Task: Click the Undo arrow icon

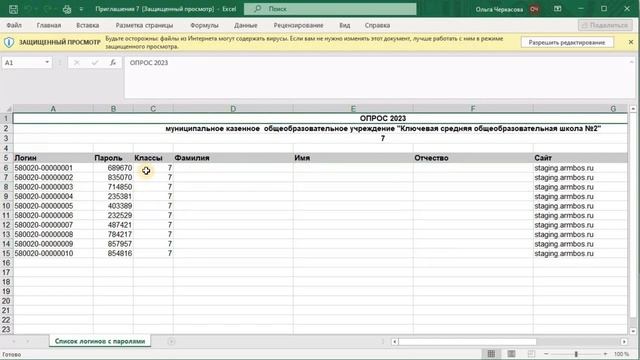Action: pyautogui.click(x=28, y=9)
